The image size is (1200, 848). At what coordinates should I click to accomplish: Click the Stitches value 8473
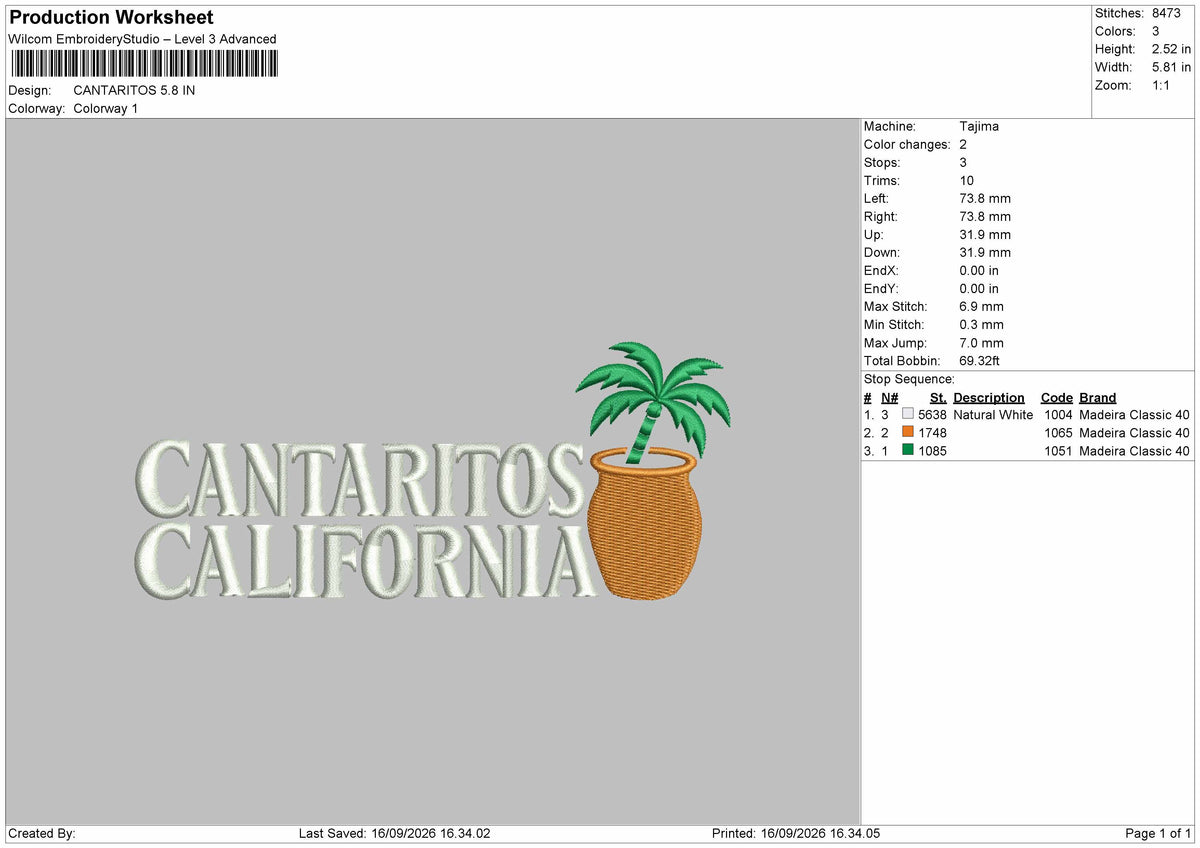coord(1166,13)
